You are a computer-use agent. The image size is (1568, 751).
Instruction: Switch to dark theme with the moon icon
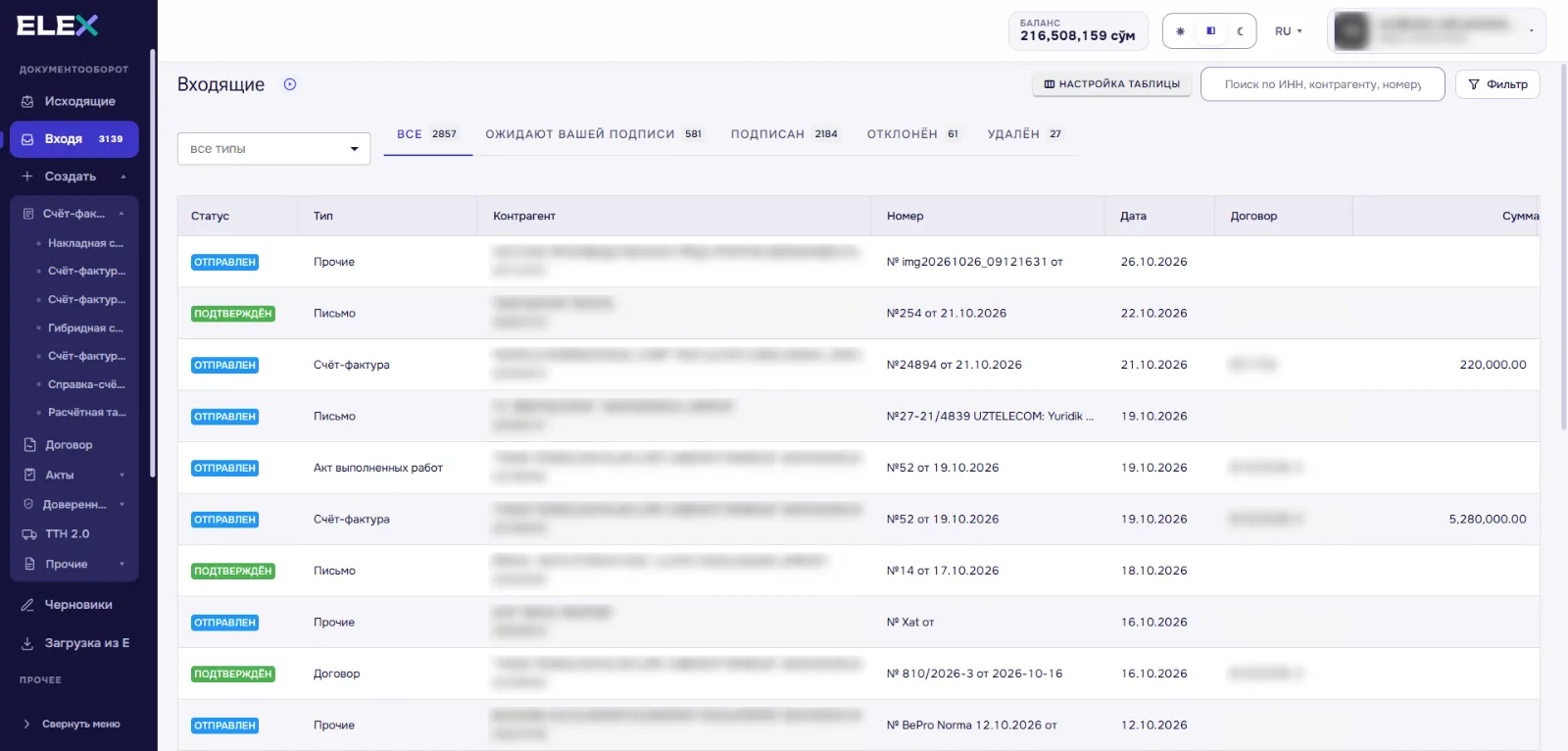pyautogui.click(x=1241, y=31)
